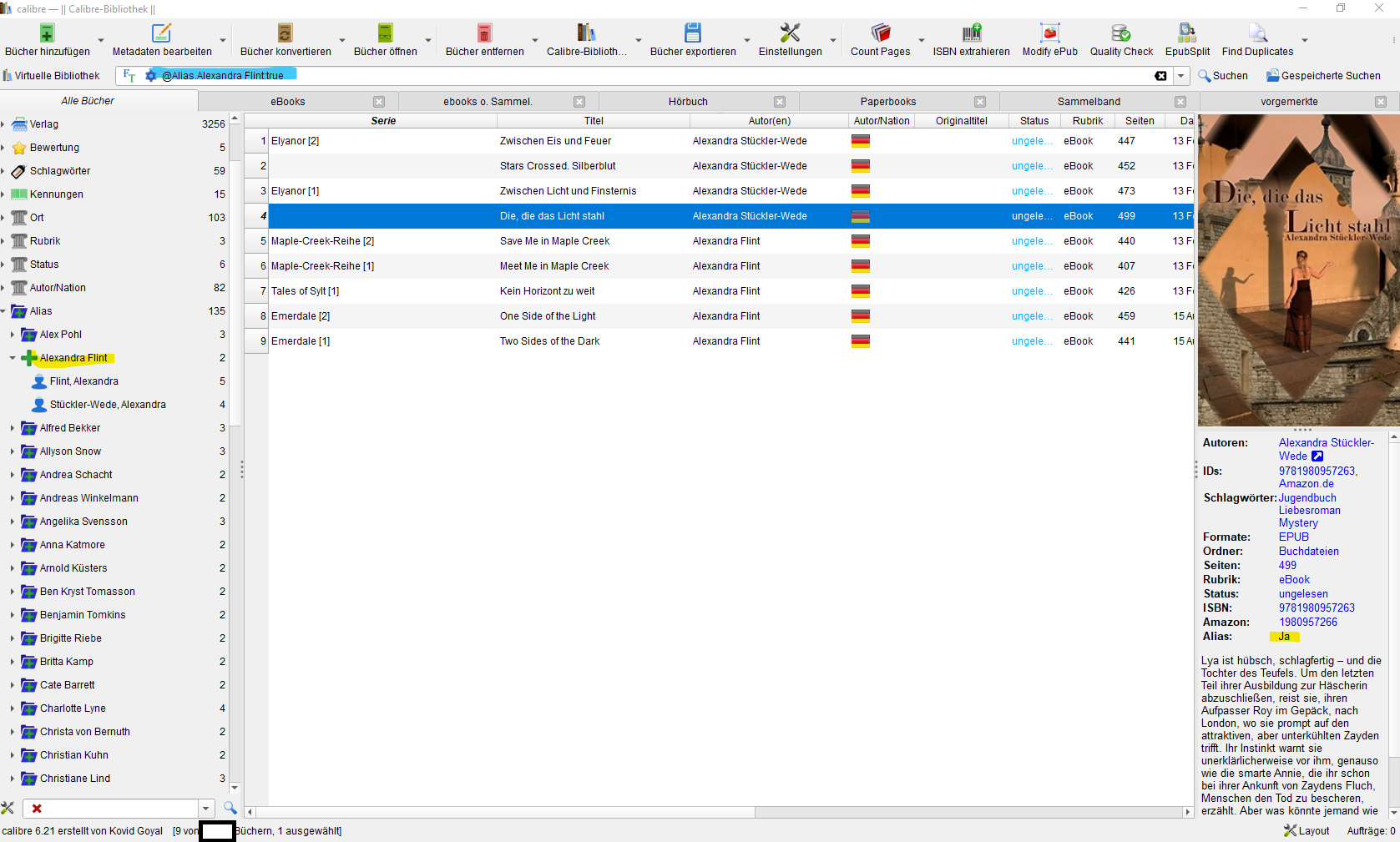The width and height of the screenshot is (1400, 842).
Task: Open Bücher entfernen dropdown arrow
Action: coord(535,40)
